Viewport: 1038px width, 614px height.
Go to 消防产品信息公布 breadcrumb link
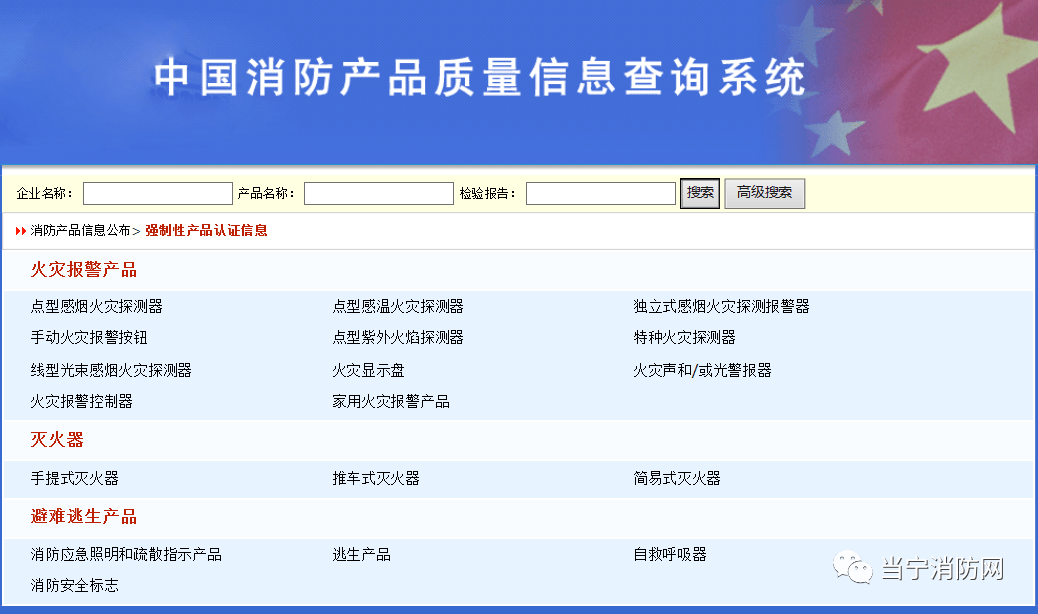coord(80,230)
